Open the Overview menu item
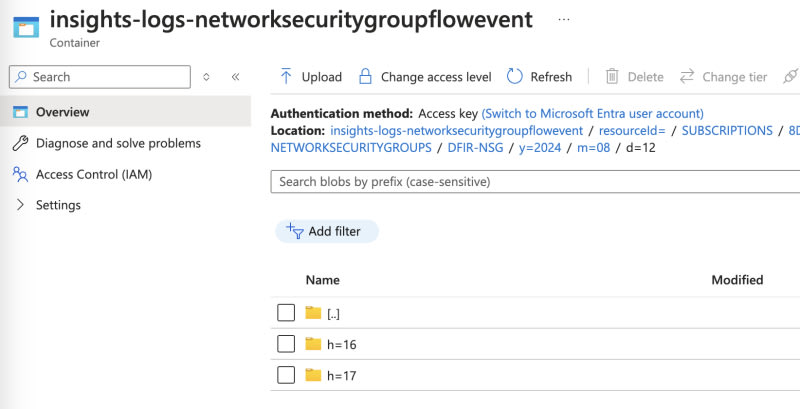Viewport: 800px width, 409px height. (62, 112)
